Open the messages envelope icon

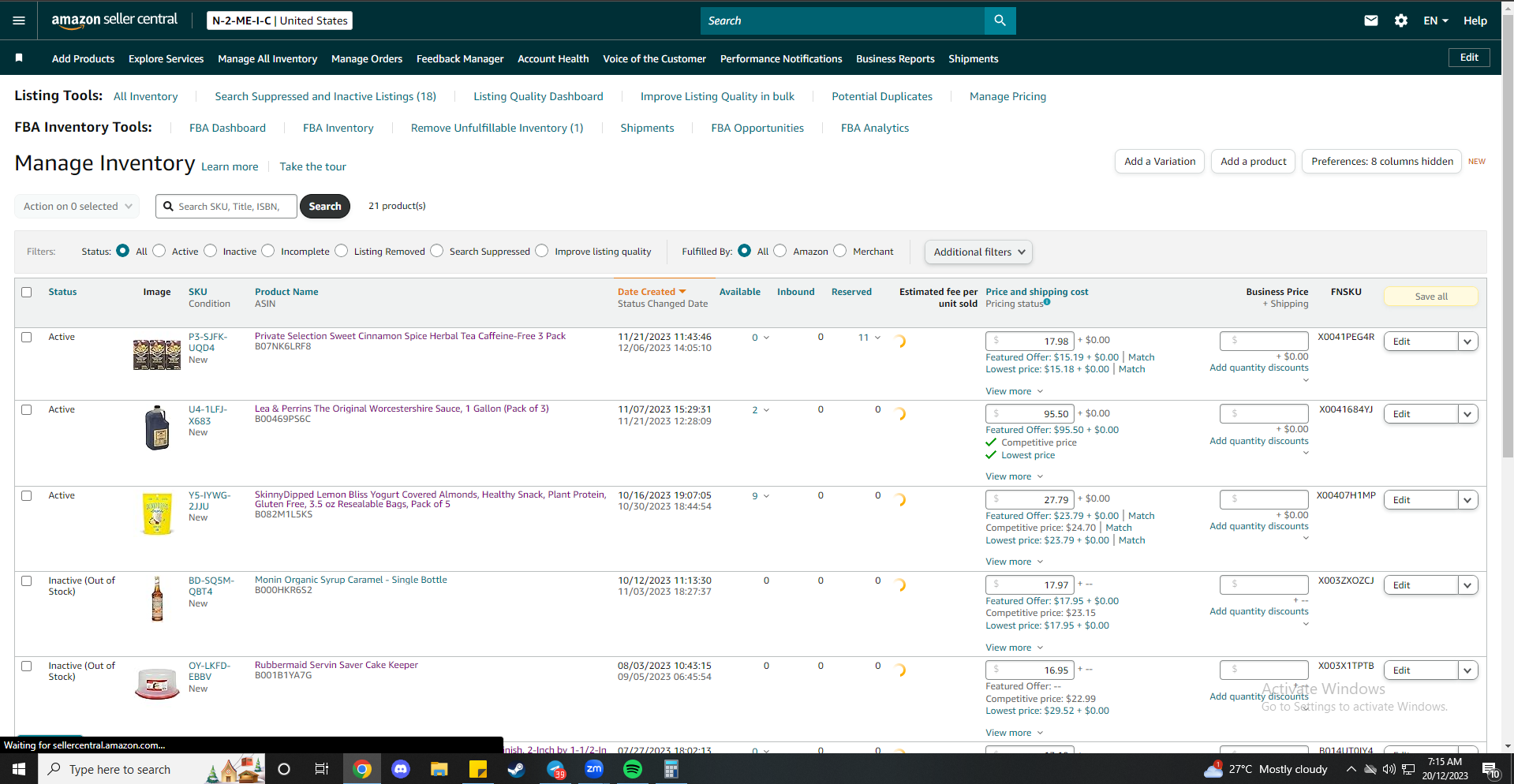(x=1371, y=21)
